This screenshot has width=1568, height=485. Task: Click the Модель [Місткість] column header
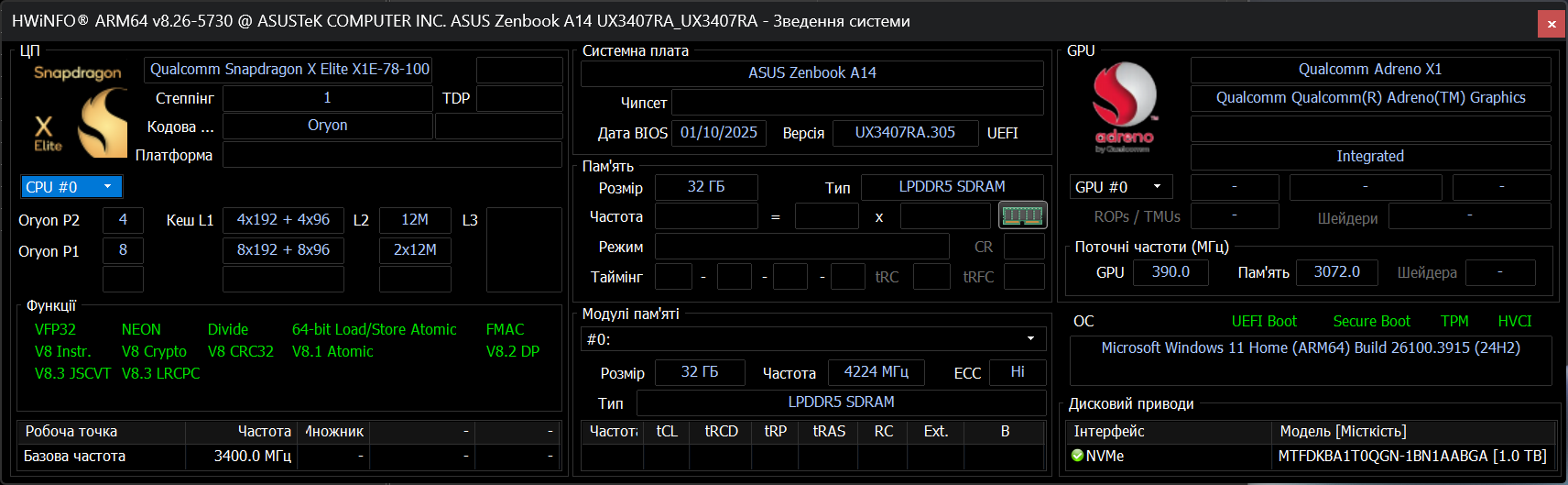[1414, 432]
